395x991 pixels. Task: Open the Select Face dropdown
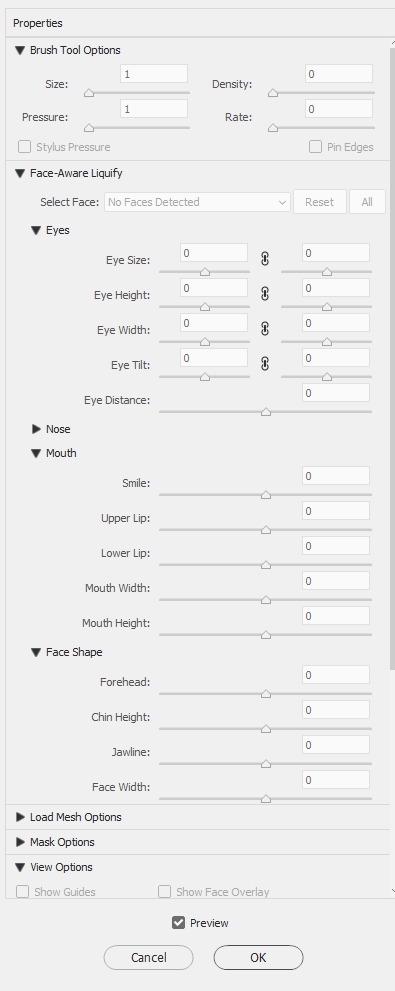tap(197, 202)
